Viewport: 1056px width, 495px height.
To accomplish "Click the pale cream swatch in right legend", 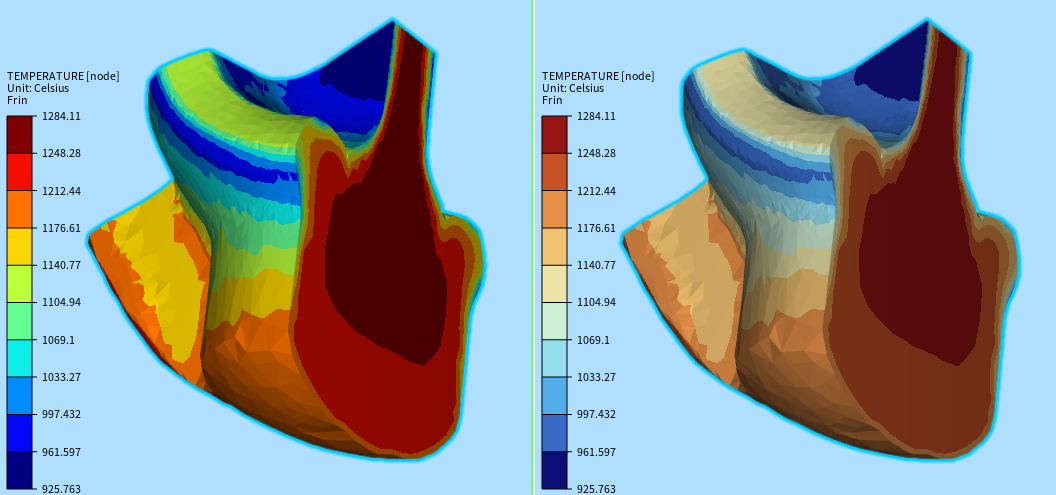I will click(555, 283).
